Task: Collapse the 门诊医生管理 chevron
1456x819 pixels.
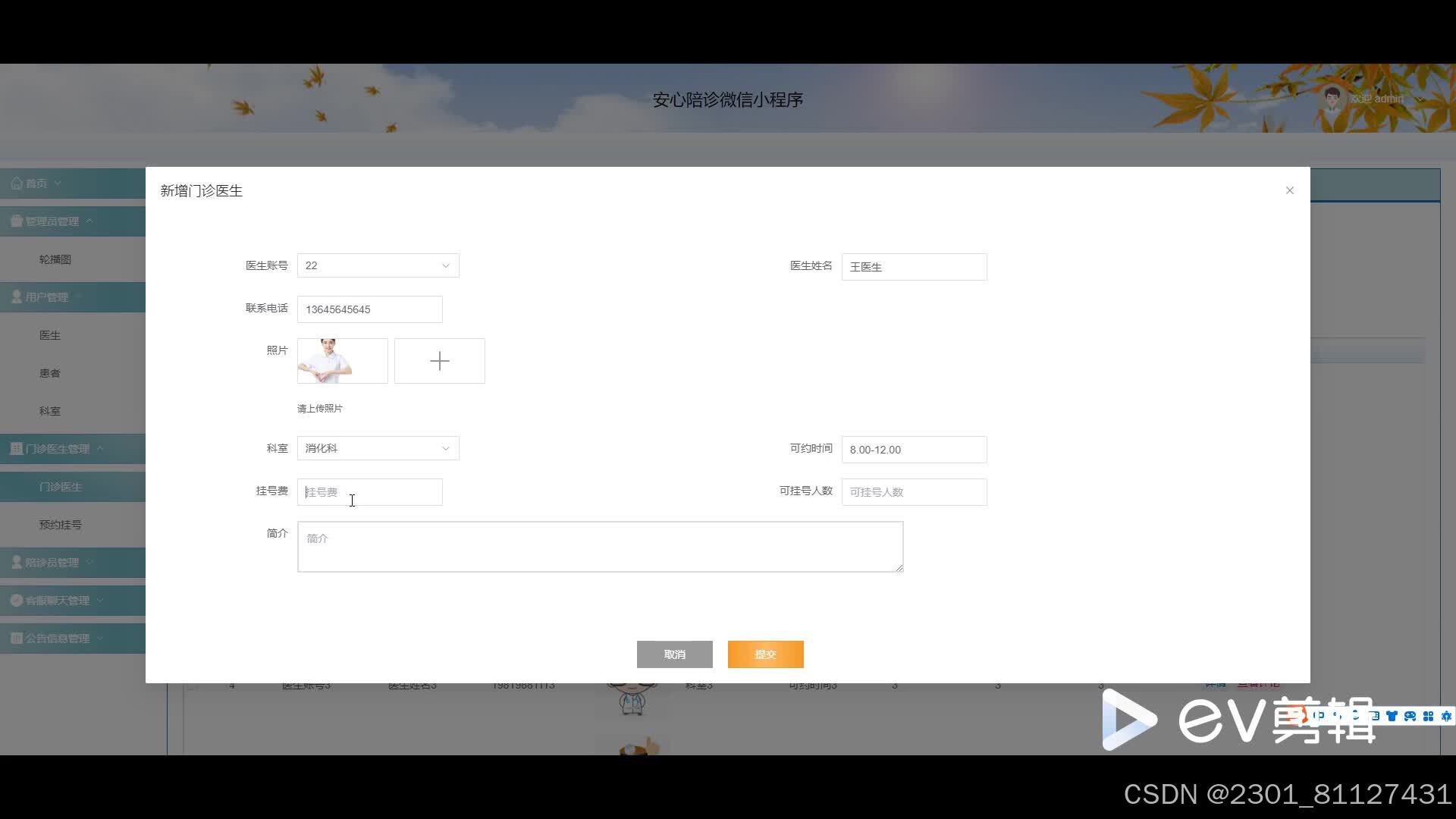Action: point(100,449)
